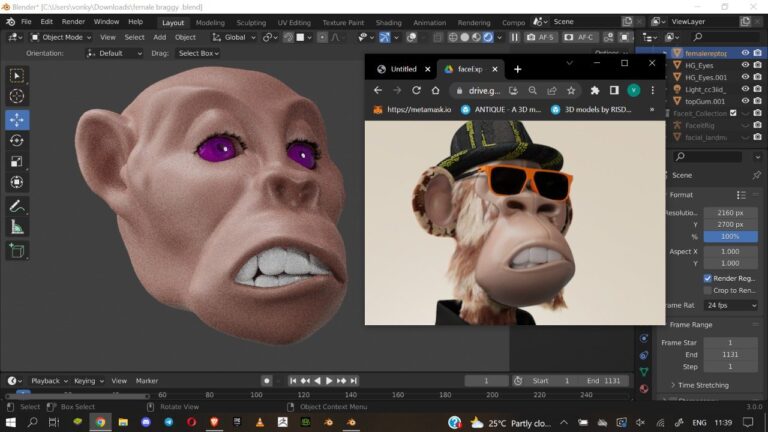This screenshot has height=432, width=768.
Task: Switch to Untitled Chrome tab
Action: (x=403, y=69)
